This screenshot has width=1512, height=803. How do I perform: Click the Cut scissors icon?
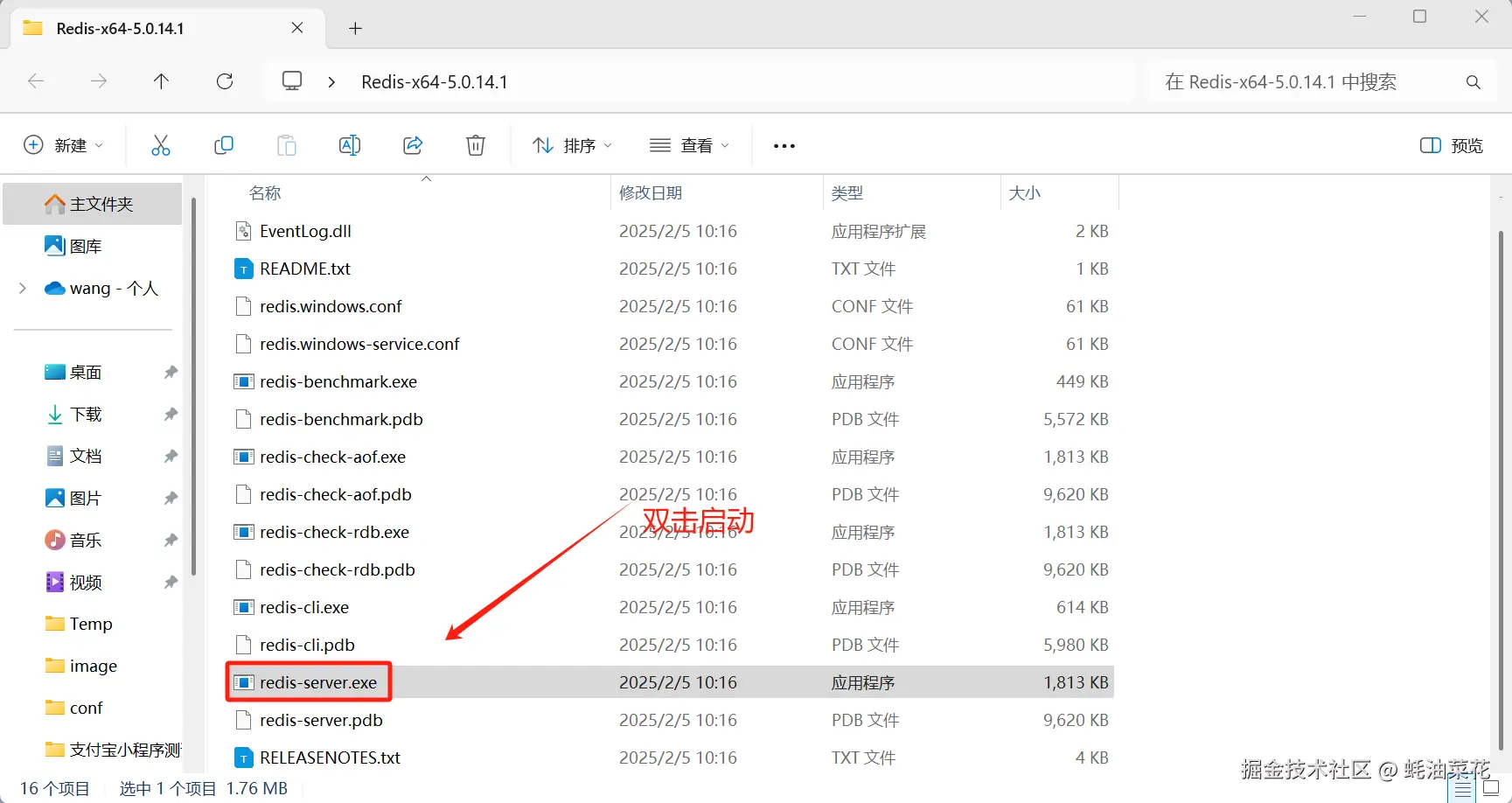pos(161,145)
